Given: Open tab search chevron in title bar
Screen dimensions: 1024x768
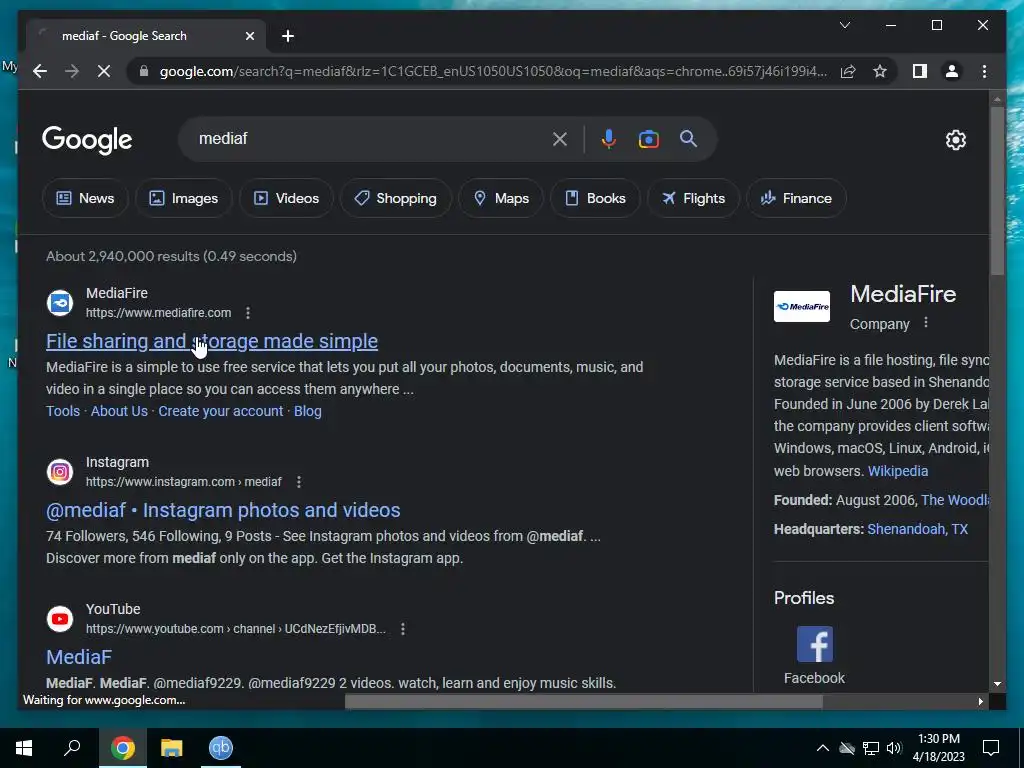Looking at the screenshot, I should pyautogui.click(x=844, y=25).
